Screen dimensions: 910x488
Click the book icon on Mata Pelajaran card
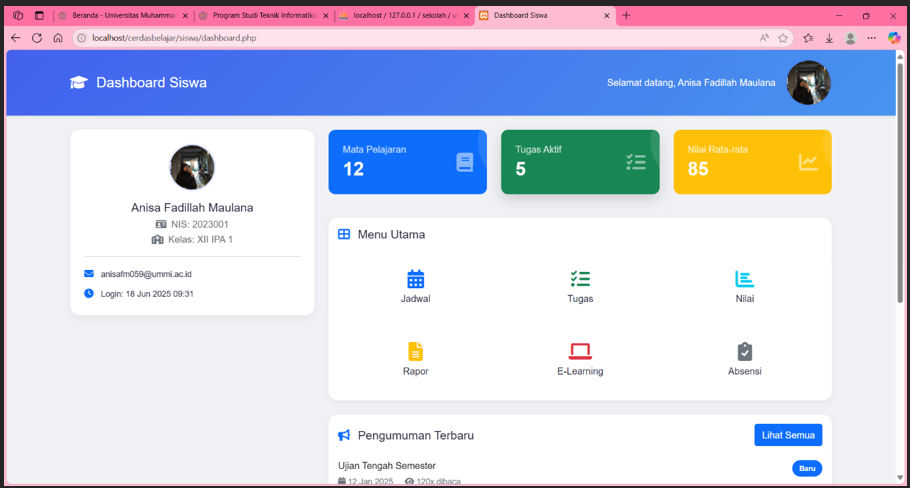coord(464,162)
